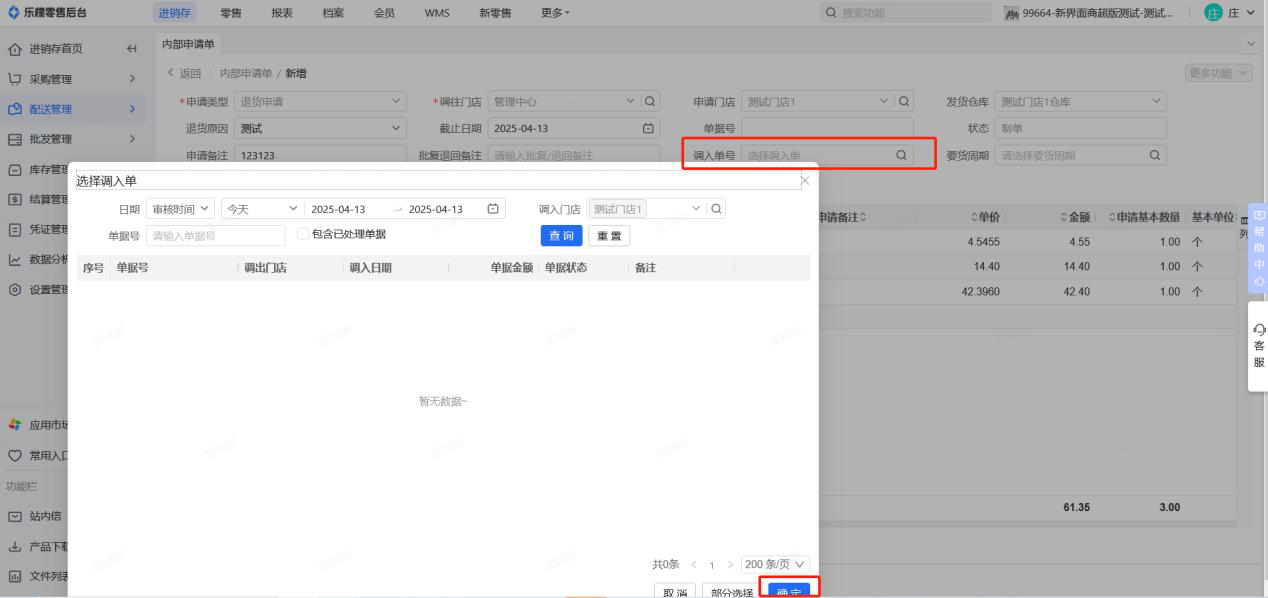
Task: Click search icon beside 调入门店 field
Action: point(717,209)
